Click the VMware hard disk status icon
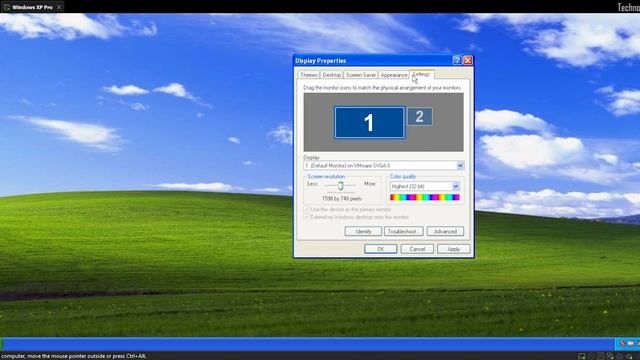The image size is (640, 360). (x=582, y=356)
